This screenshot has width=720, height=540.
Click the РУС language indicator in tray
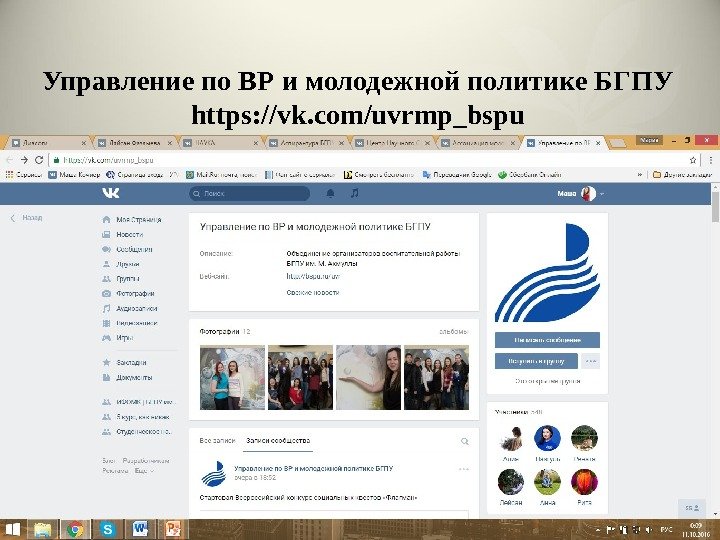666,530
